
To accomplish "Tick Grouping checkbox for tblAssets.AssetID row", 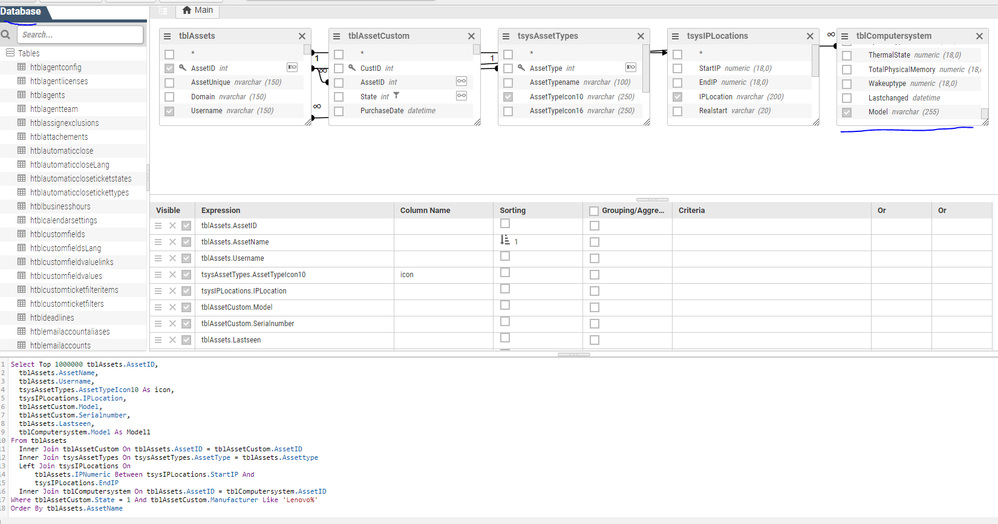I will (x=594, y=226).
